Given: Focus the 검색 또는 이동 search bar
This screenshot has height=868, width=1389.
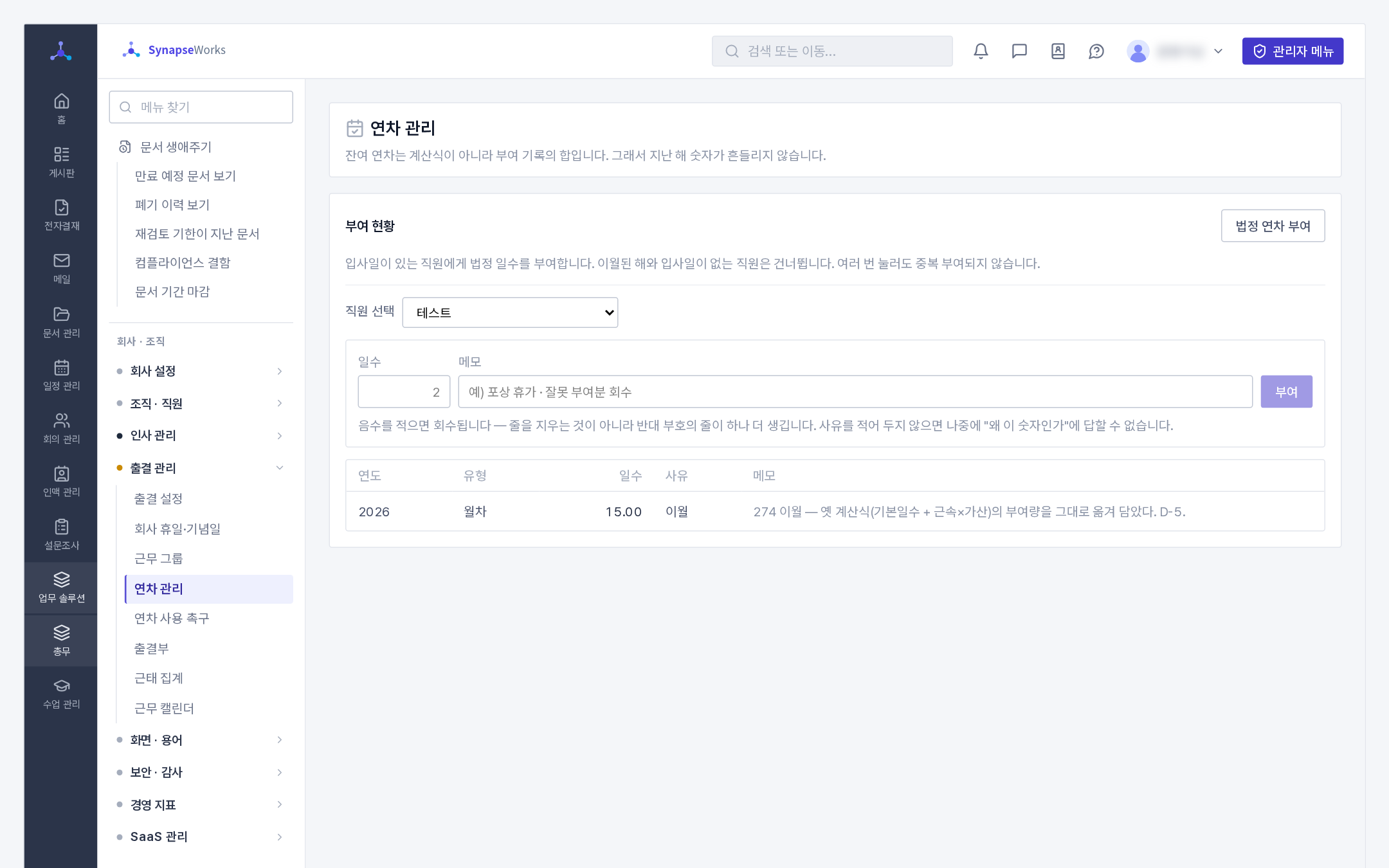Looking at the screenshot, I should pyautogui.click(x=832, y=51).
